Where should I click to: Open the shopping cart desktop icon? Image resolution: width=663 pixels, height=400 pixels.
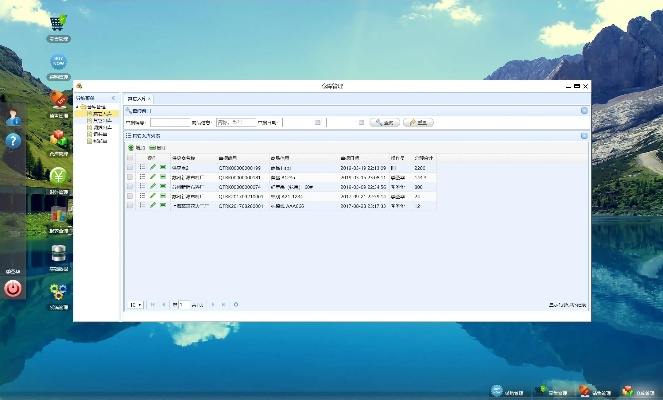[x=58, y=22]
